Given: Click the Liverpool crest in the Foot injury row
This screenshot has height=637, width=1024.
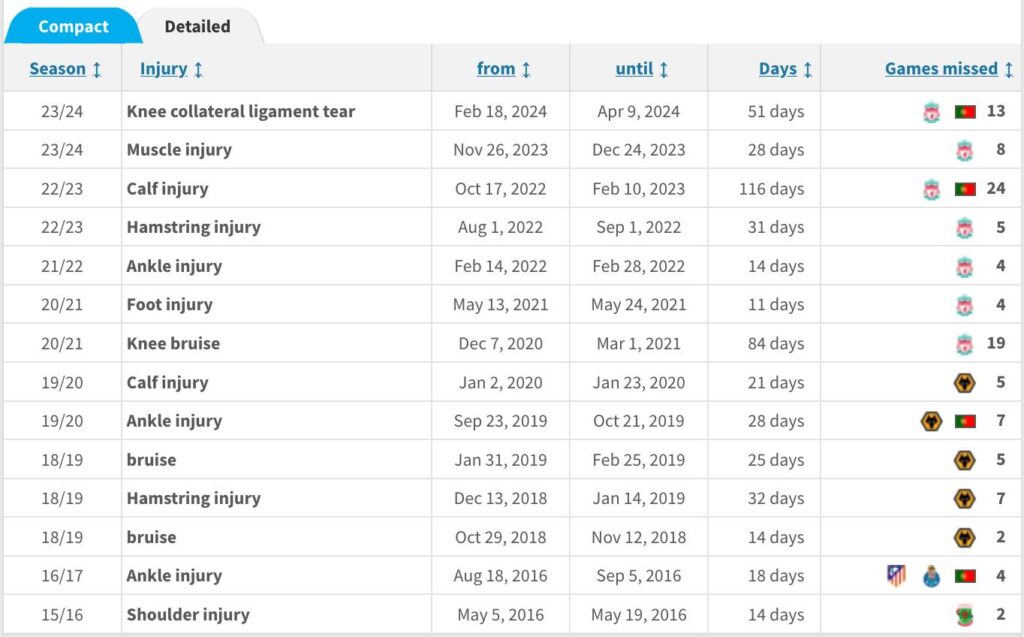Looking at the screenshot, I should (965, 305).
